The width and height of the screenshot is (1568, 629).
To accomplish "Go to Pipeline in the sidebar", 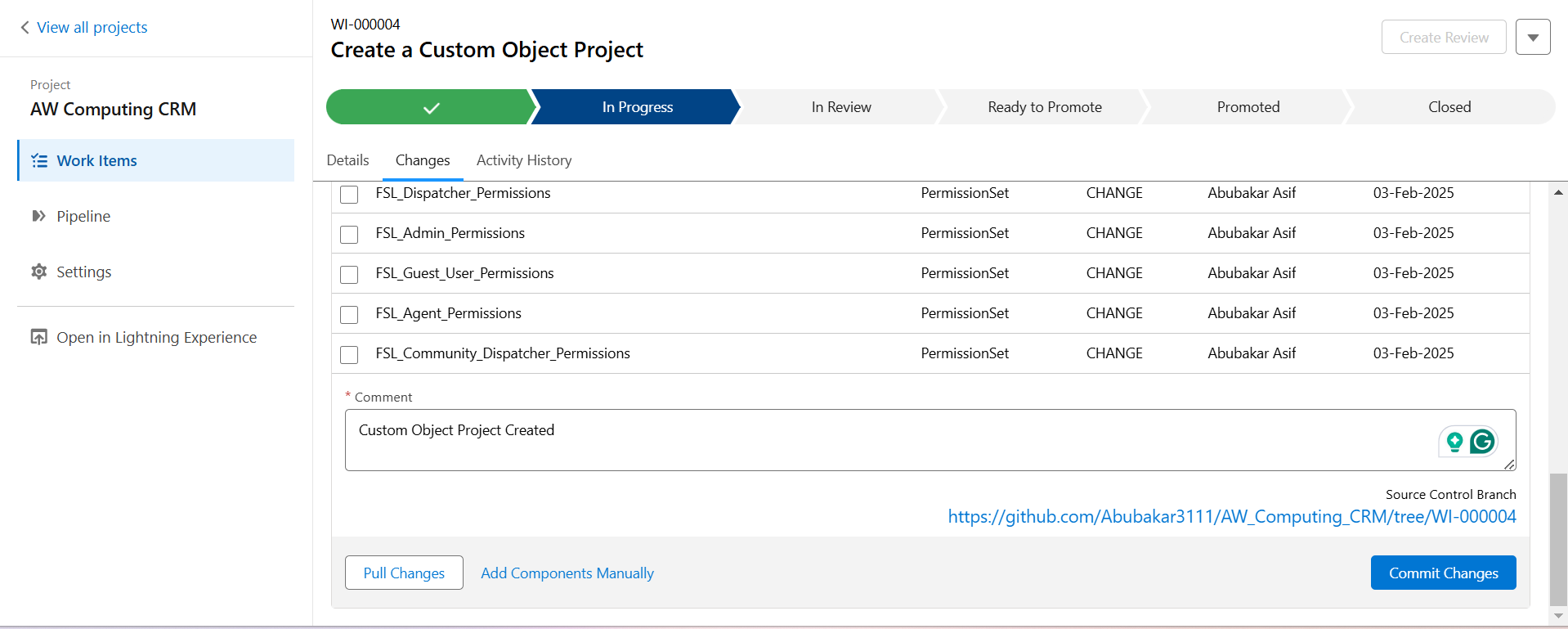I will tap(83, 216).
